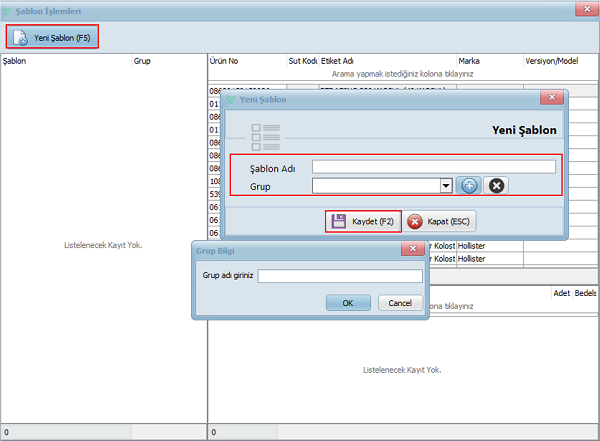The height and width of the screenshot is (441, 600).
Task: Click the Şablon Adı text field
Action: tap(433, 167)
